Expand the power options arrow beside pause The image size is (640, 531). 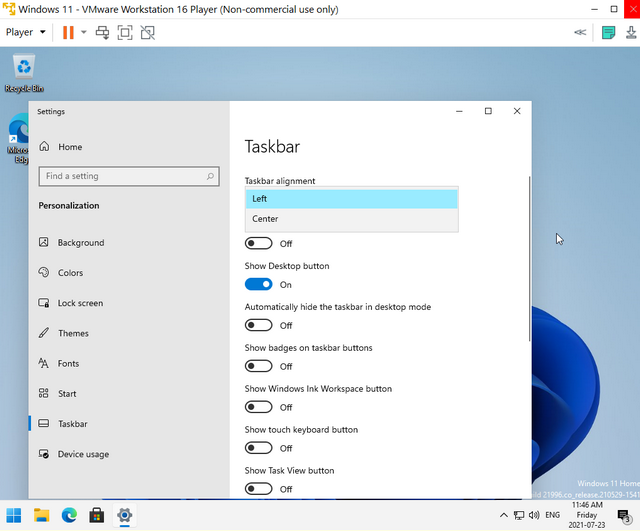coord(84,32)
